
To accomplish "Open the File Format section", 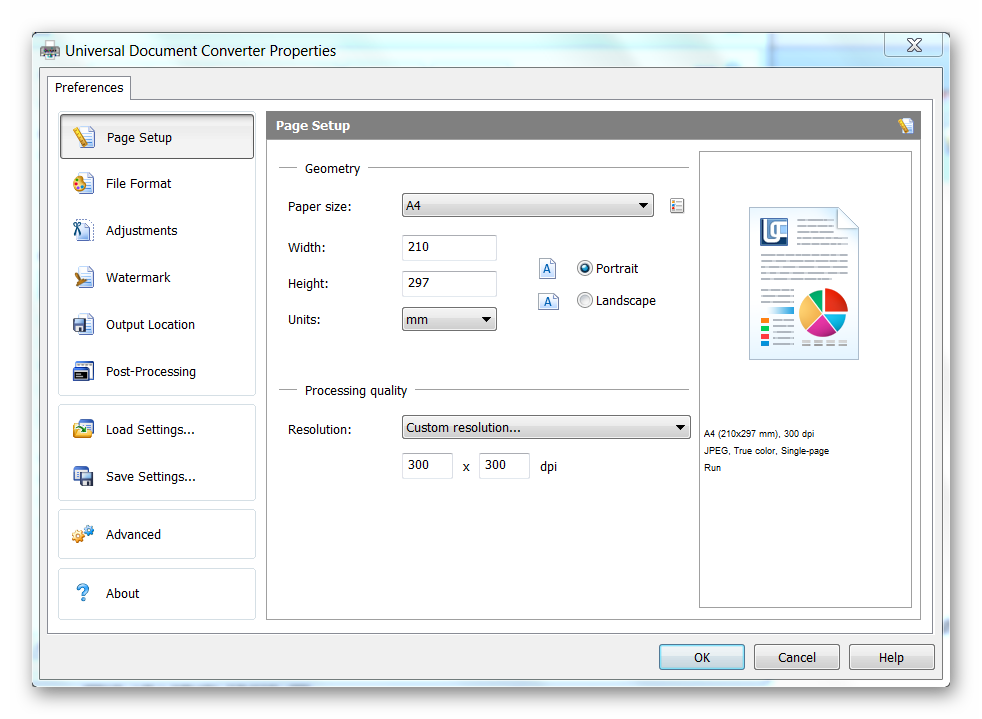I will 157,184.
